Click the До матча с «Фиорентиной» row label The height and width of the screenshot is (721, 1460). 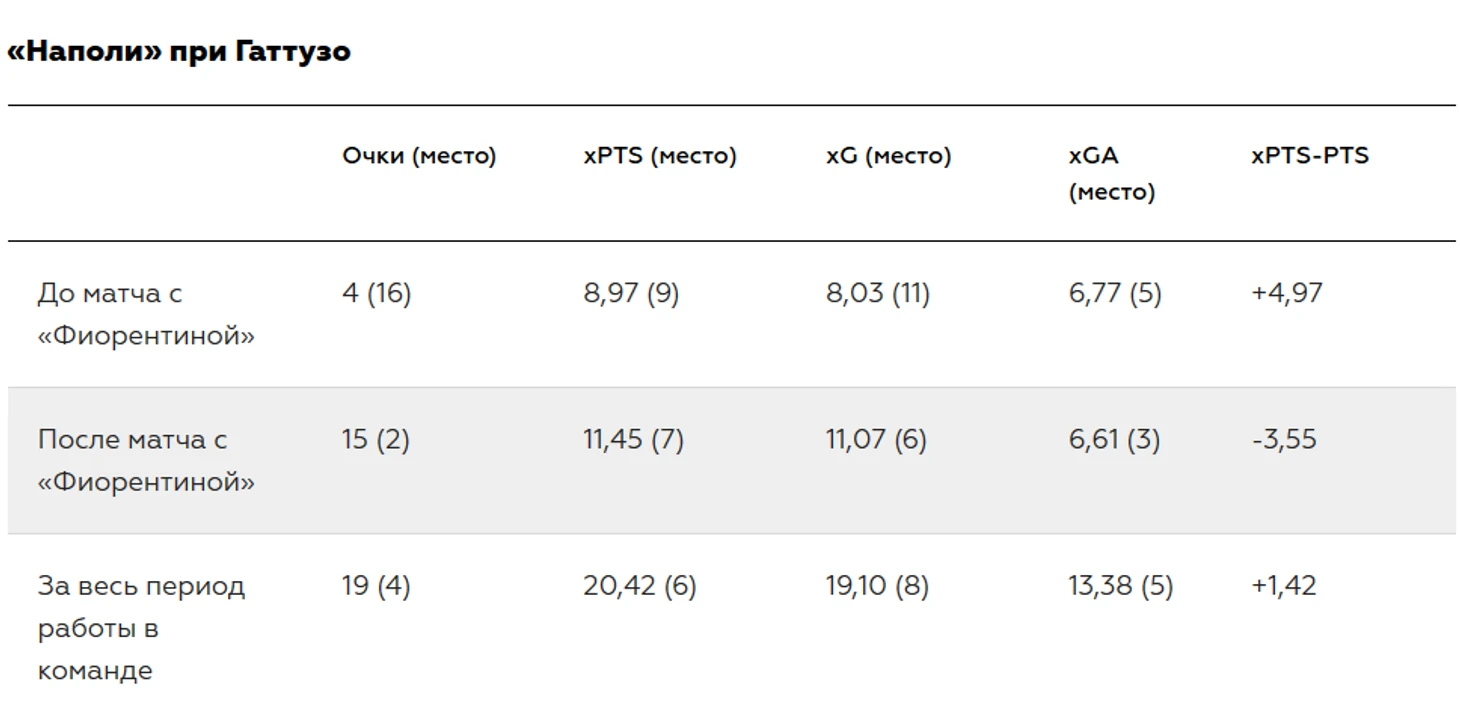146,314
